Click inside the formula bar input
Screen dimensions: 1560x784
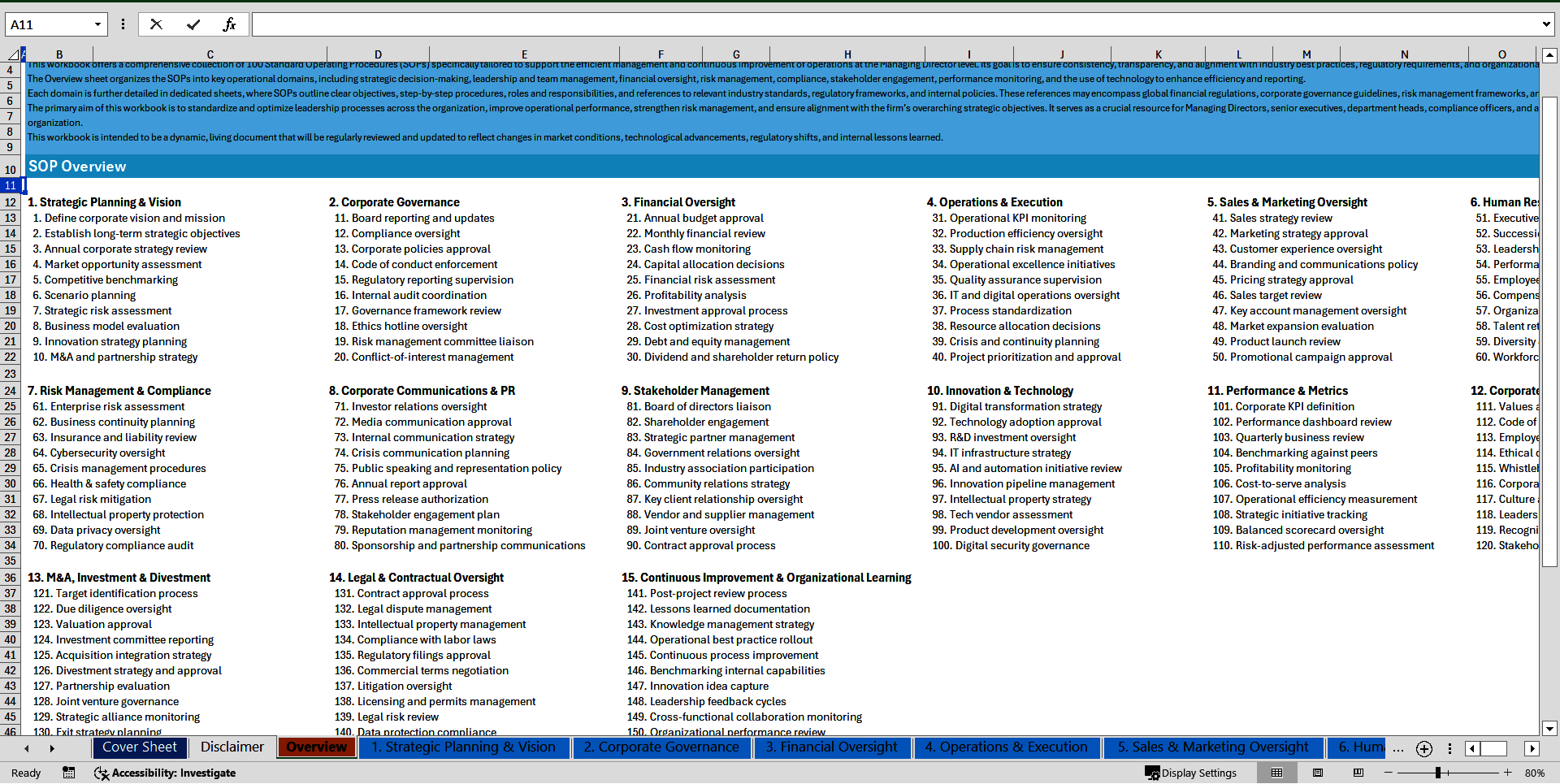tap(894, 24)
